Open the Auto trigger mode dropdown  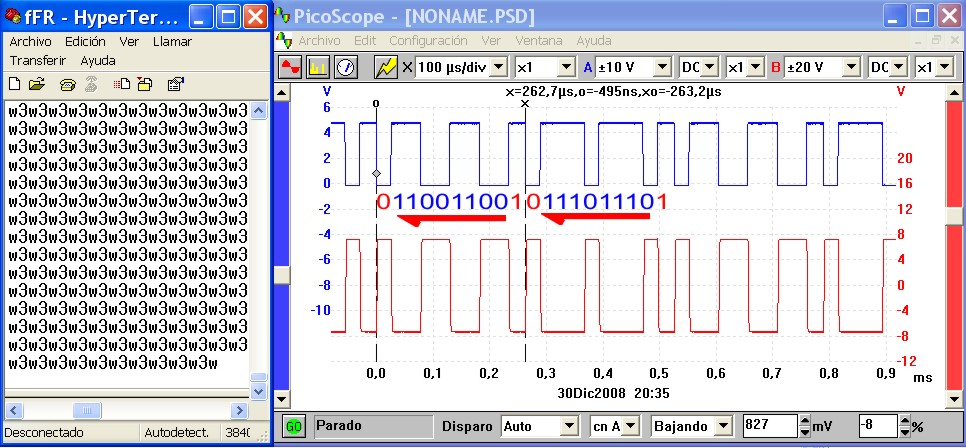[569, 426]
